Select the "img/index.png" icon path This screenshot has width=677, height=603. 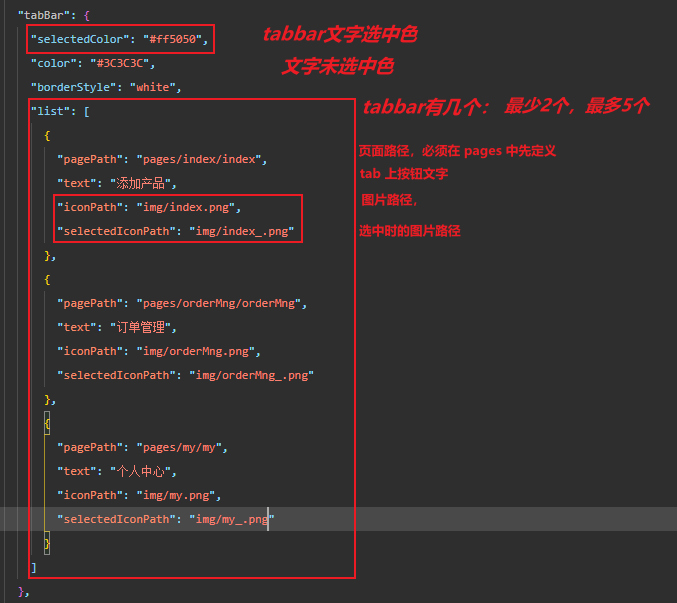coord(186,207)
